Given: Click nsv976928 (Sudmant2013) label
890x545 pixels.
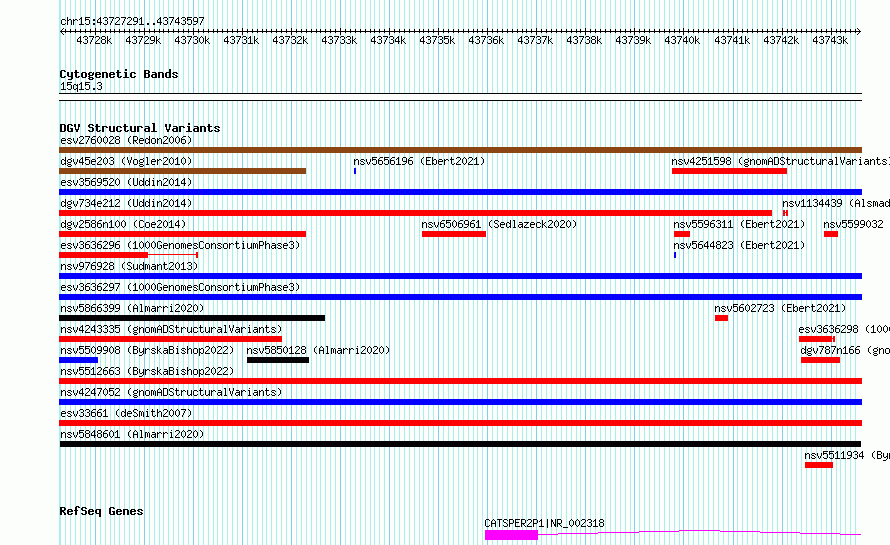Looking at the screenshot, I should pos(129,266).
